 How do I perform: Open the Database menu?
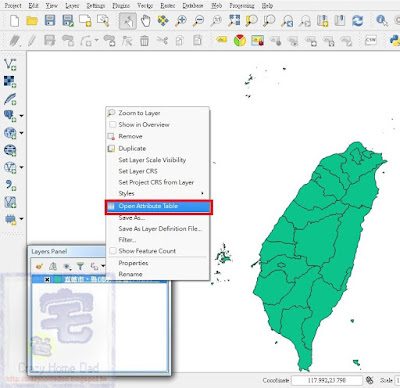(193, 6)
